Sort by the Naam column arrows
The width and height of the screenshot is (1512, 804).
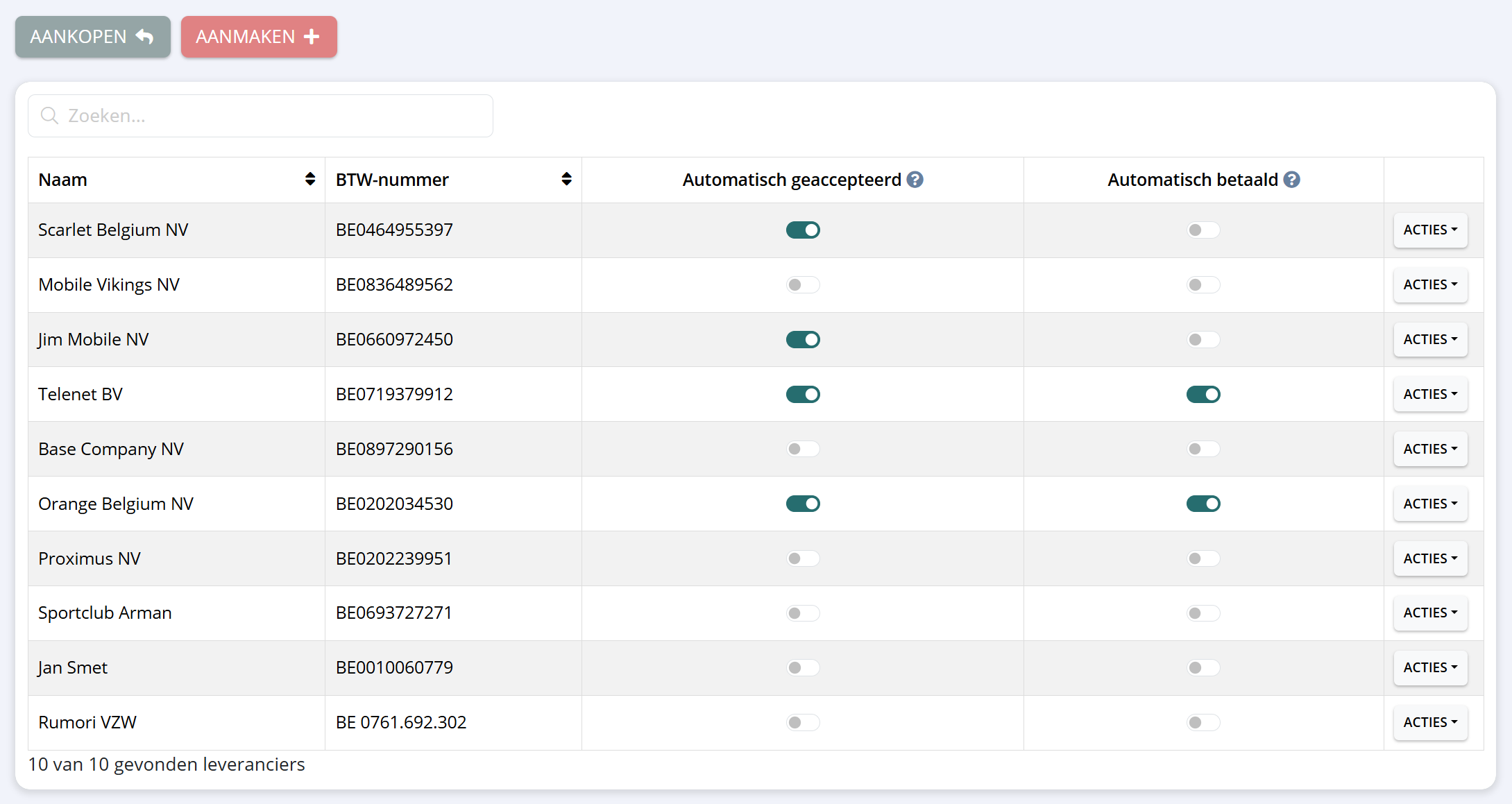310,179
